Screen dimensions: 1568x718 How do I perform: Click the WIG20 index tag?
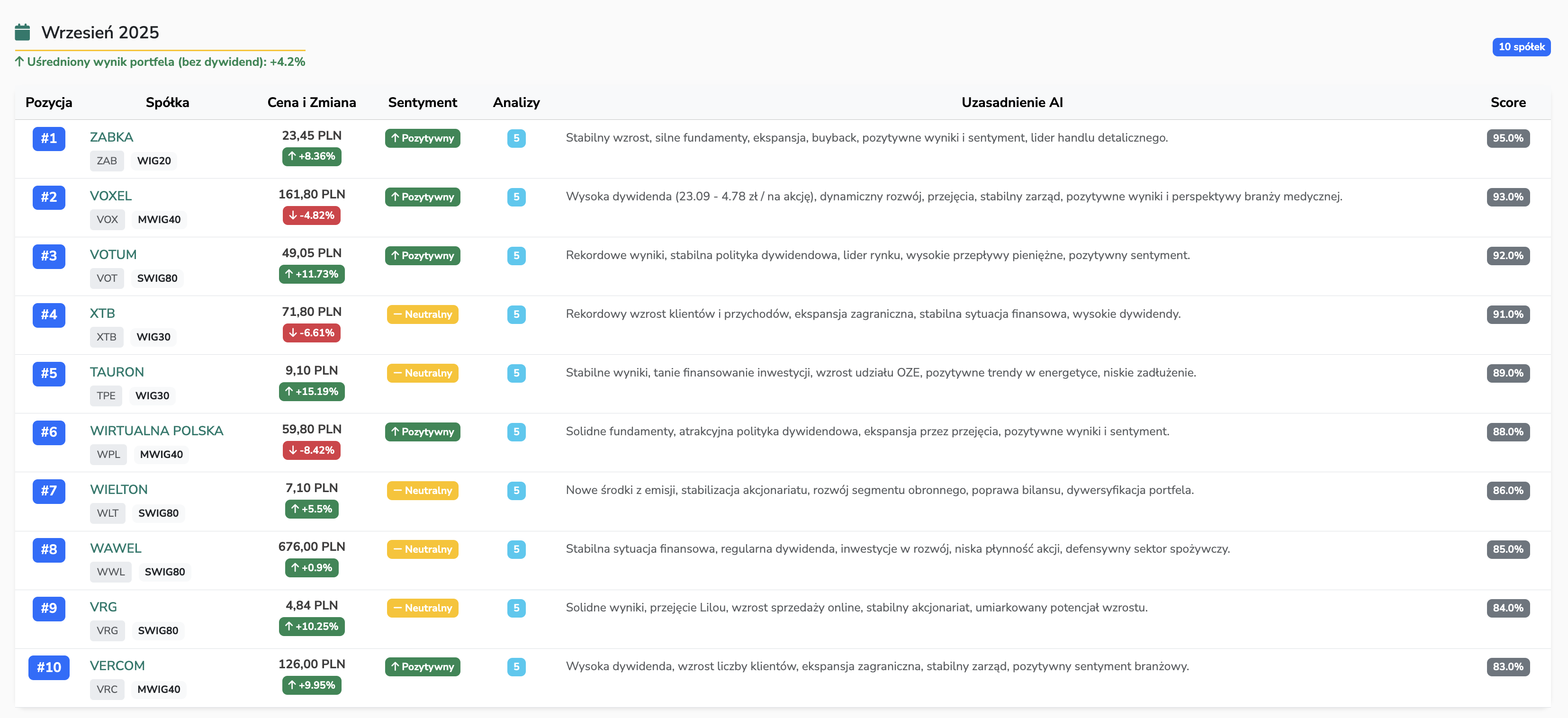tap(153, 161)
